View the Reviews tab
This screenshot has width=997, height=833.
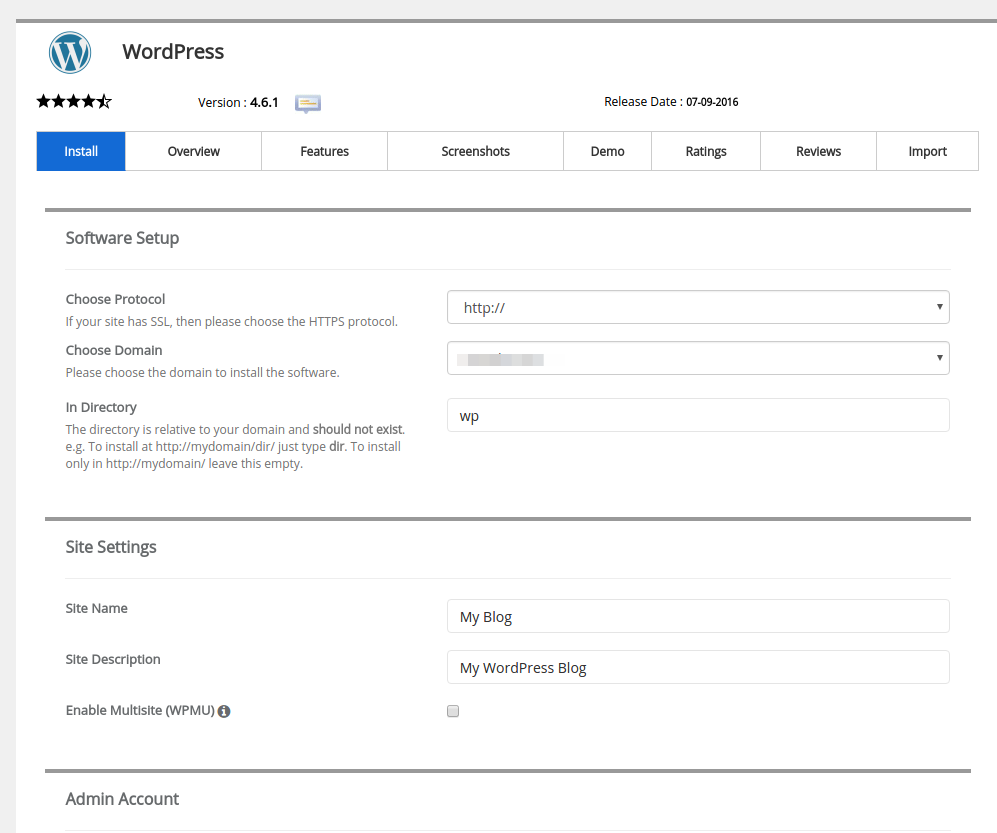(818, 151)
